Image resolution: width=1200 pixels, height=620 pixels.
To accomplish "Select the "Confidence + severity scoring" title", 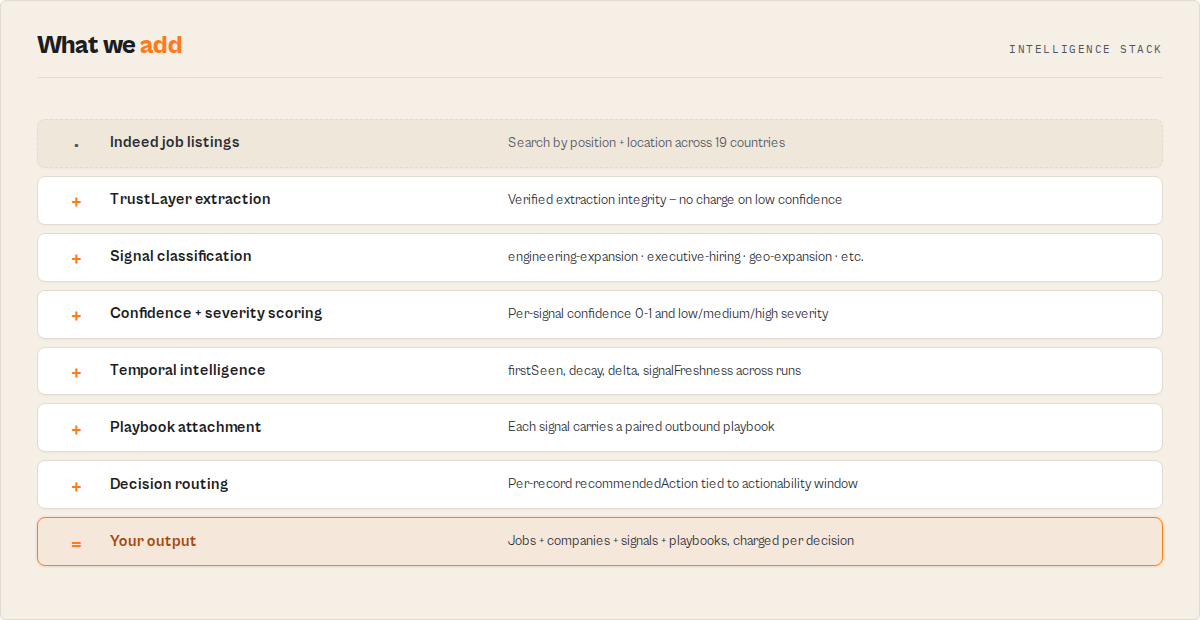I will (x=216, y=313).
